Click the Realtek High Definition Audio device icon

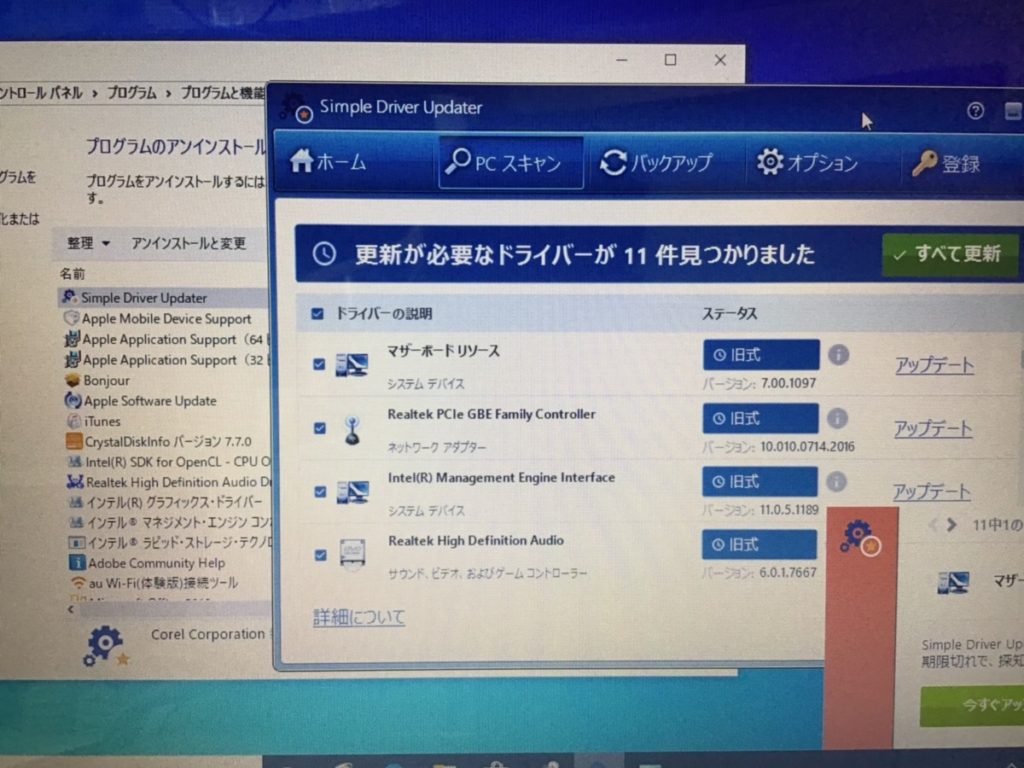tap(351, 555)
